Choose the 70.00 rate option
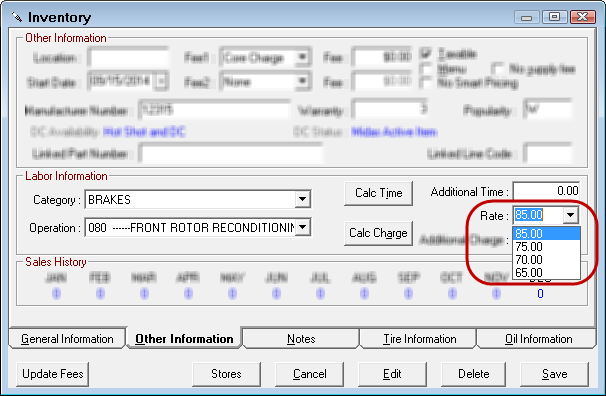 click(x=546, y=260)
